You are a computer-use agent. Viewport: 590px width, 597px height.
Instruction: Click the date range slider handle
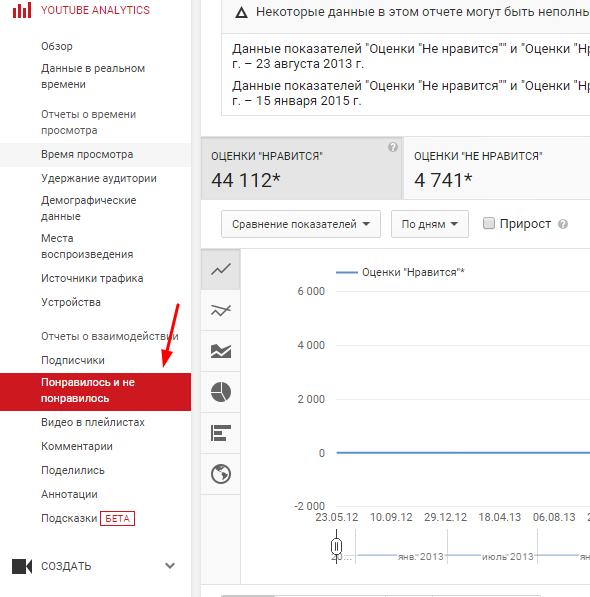[336, 547]
